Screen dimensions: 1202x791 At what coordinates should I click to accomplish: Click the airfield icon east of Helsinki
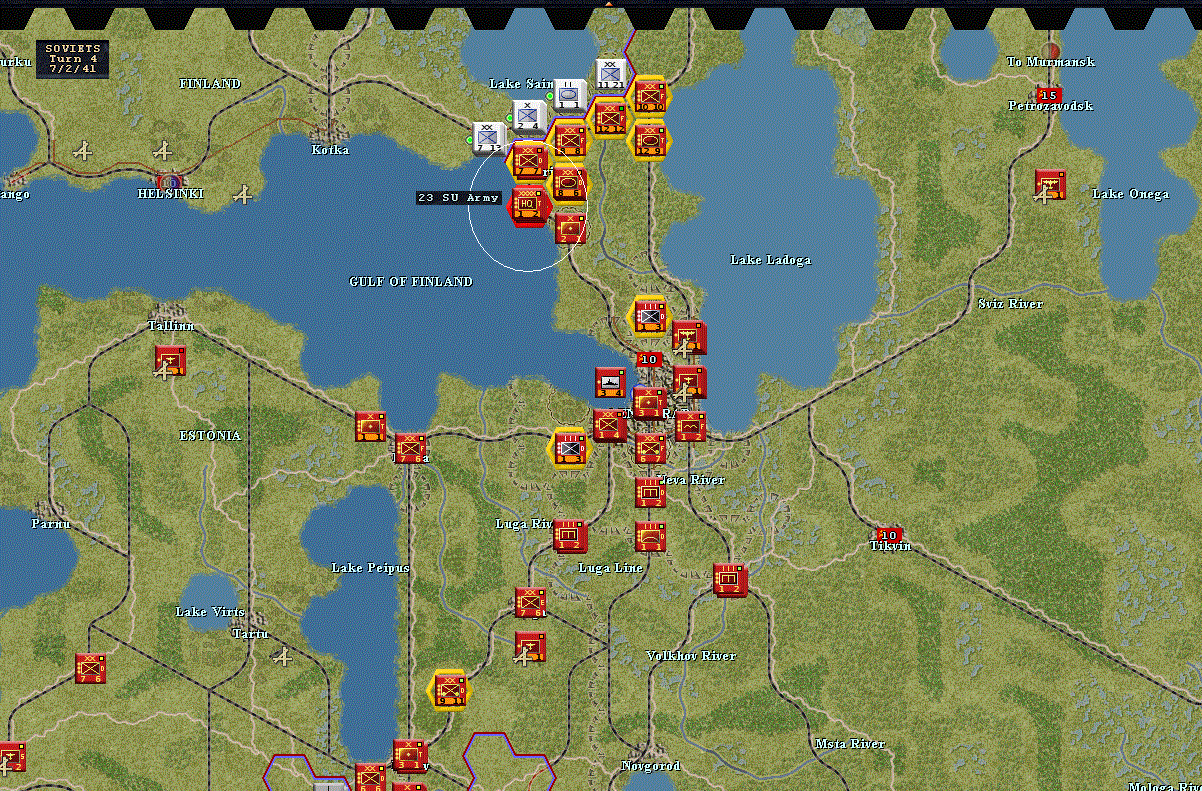point(242,195)
